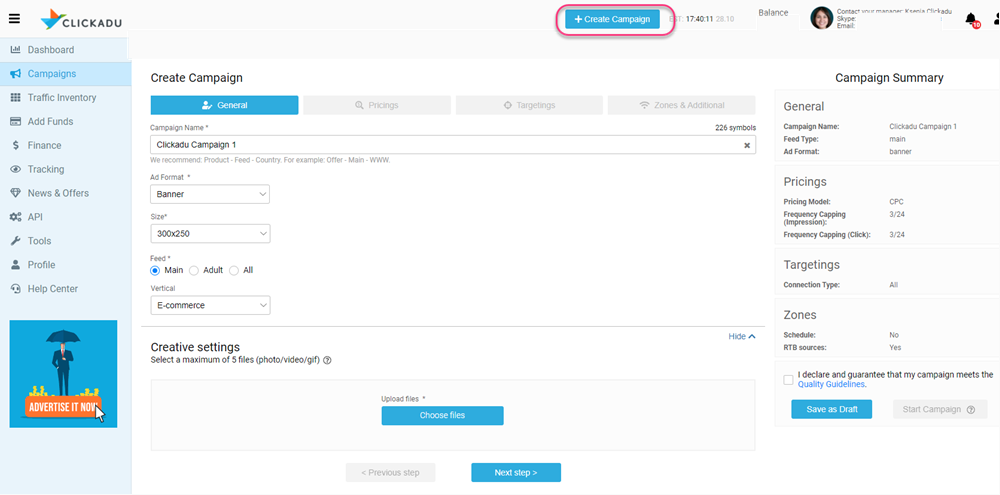Check the Quality Guidelines declaration checkbox
The image size is (1000, 495).
click(x=789, y=379)
